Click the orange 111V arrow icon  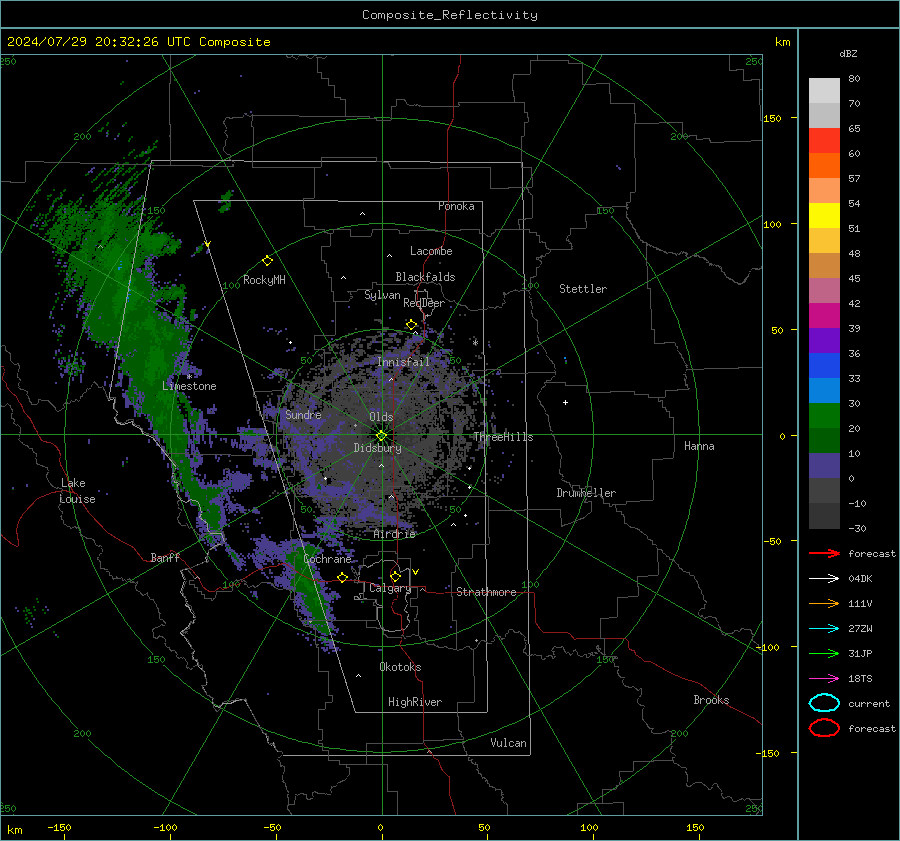point(824,603)
